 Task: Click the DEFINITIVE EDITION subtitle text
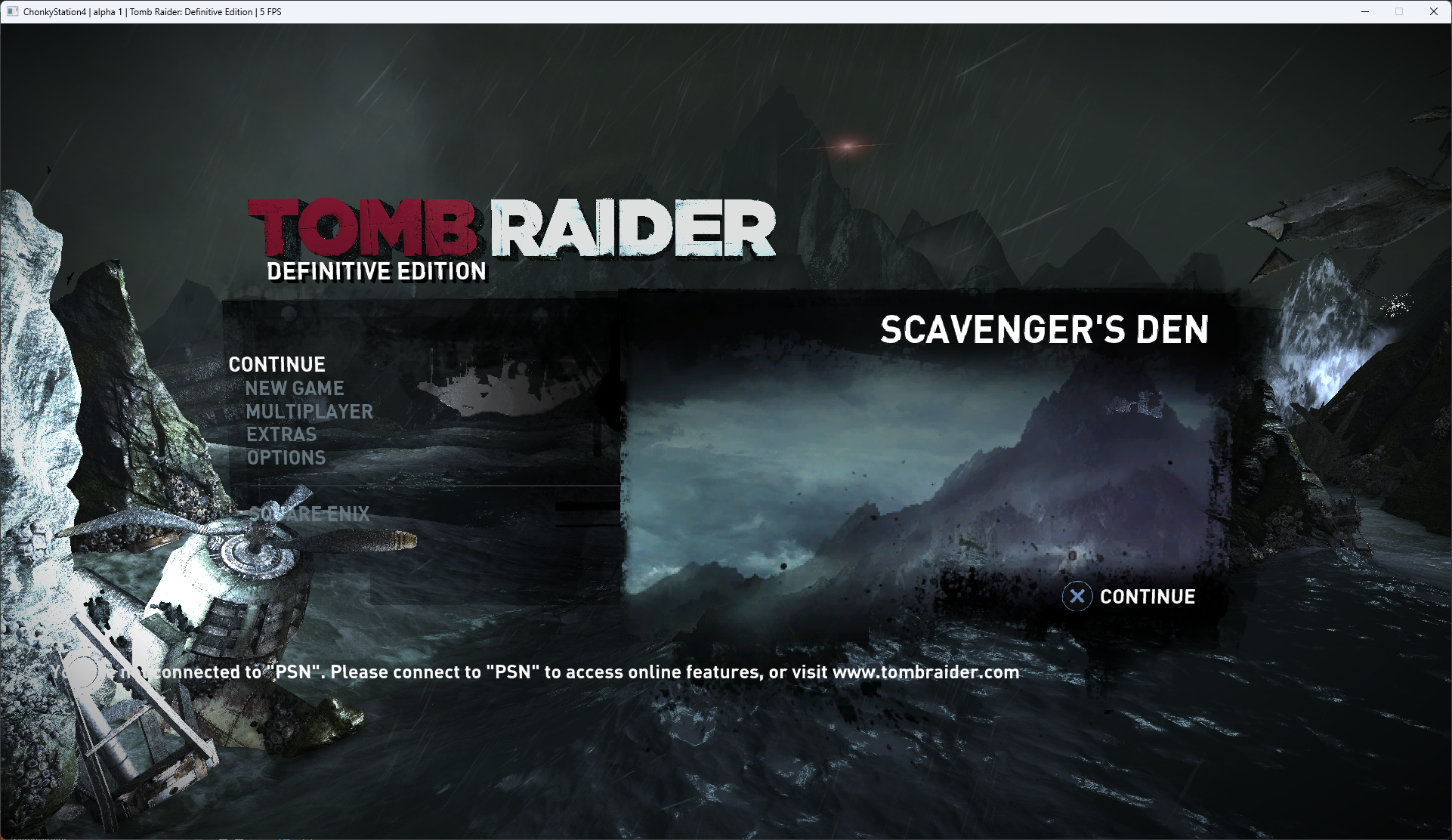(x=376, y=272)
